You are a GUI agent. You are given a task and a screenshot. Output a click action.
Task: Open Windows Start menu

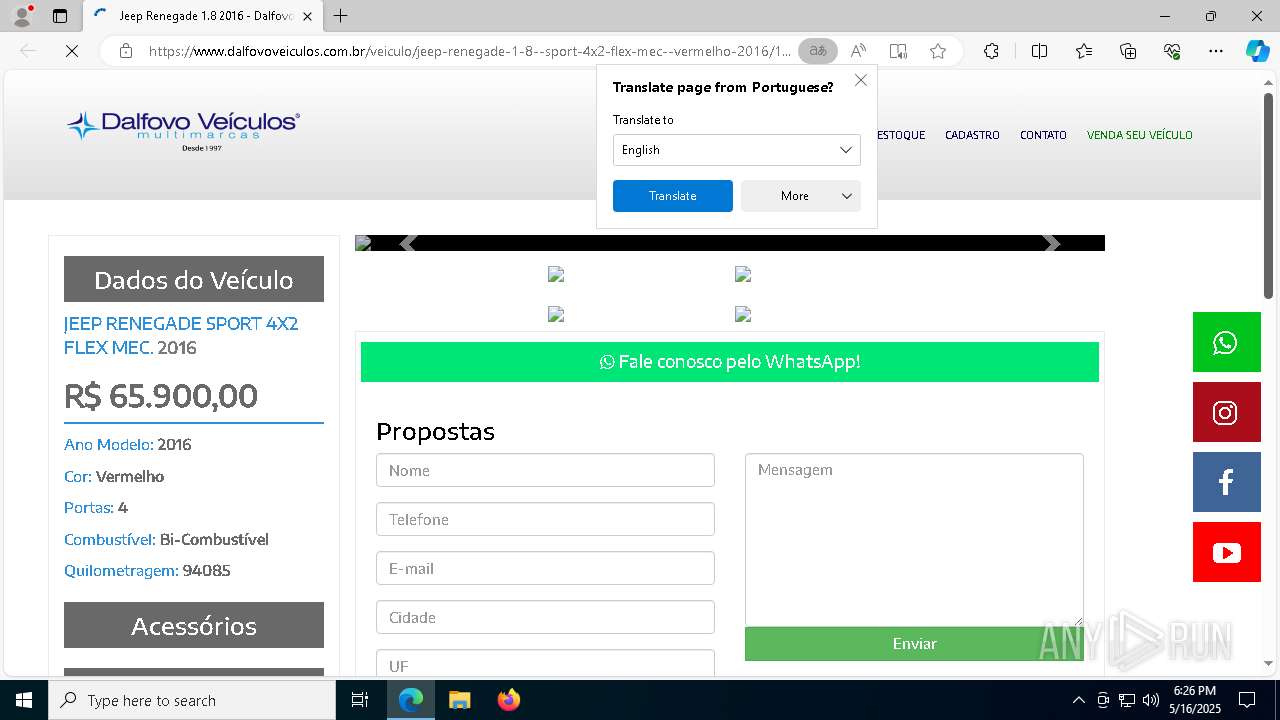click(x=24, y=700)
